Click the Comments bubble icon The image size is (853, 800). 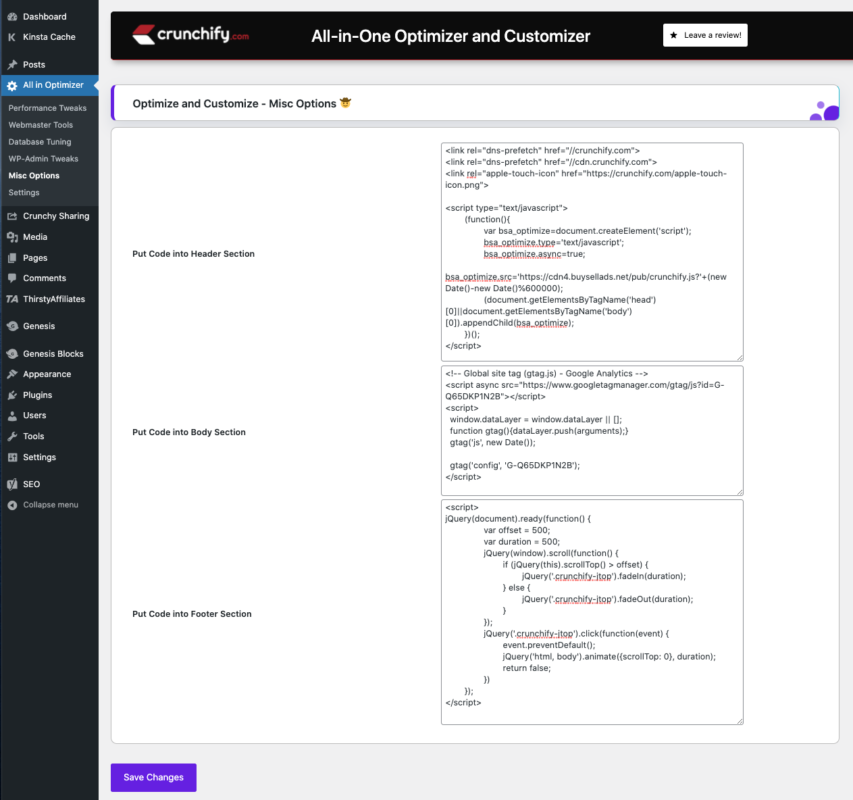pyautogui.click(x=12, y=278)
